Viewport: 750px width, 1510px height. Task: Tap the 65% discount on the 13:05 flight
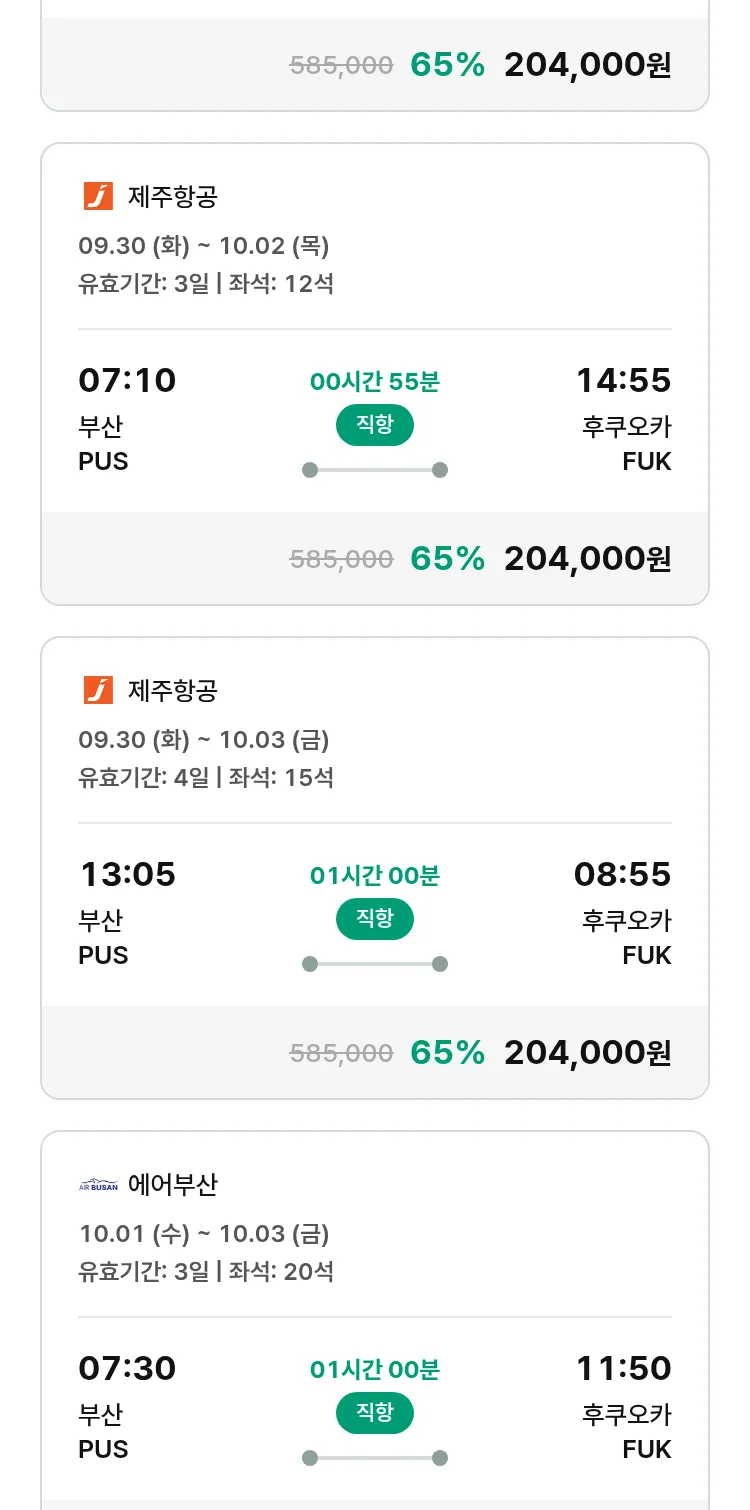(447, 1053)
